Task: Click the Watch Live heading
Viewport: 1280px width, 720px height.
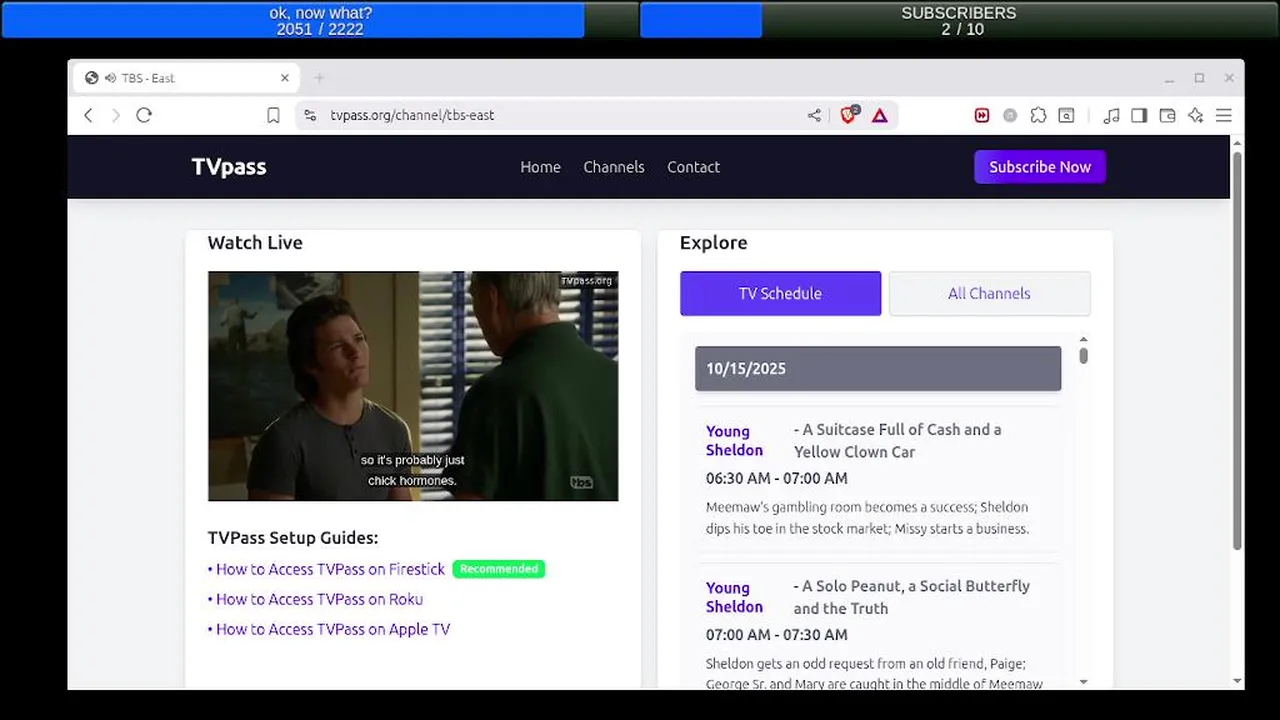Action: [255, 243]
